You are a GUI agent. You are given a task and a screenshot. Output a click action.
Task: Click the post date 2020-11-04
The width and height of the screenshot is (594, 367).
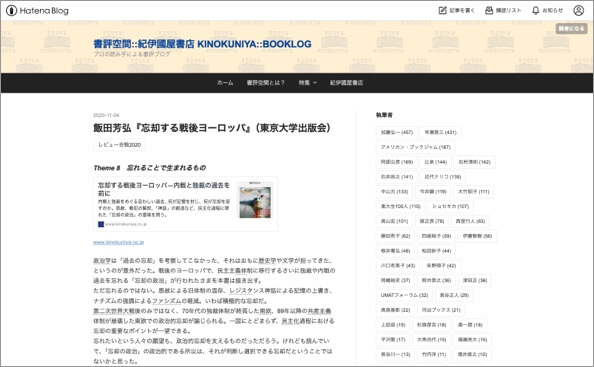(106, 115)
